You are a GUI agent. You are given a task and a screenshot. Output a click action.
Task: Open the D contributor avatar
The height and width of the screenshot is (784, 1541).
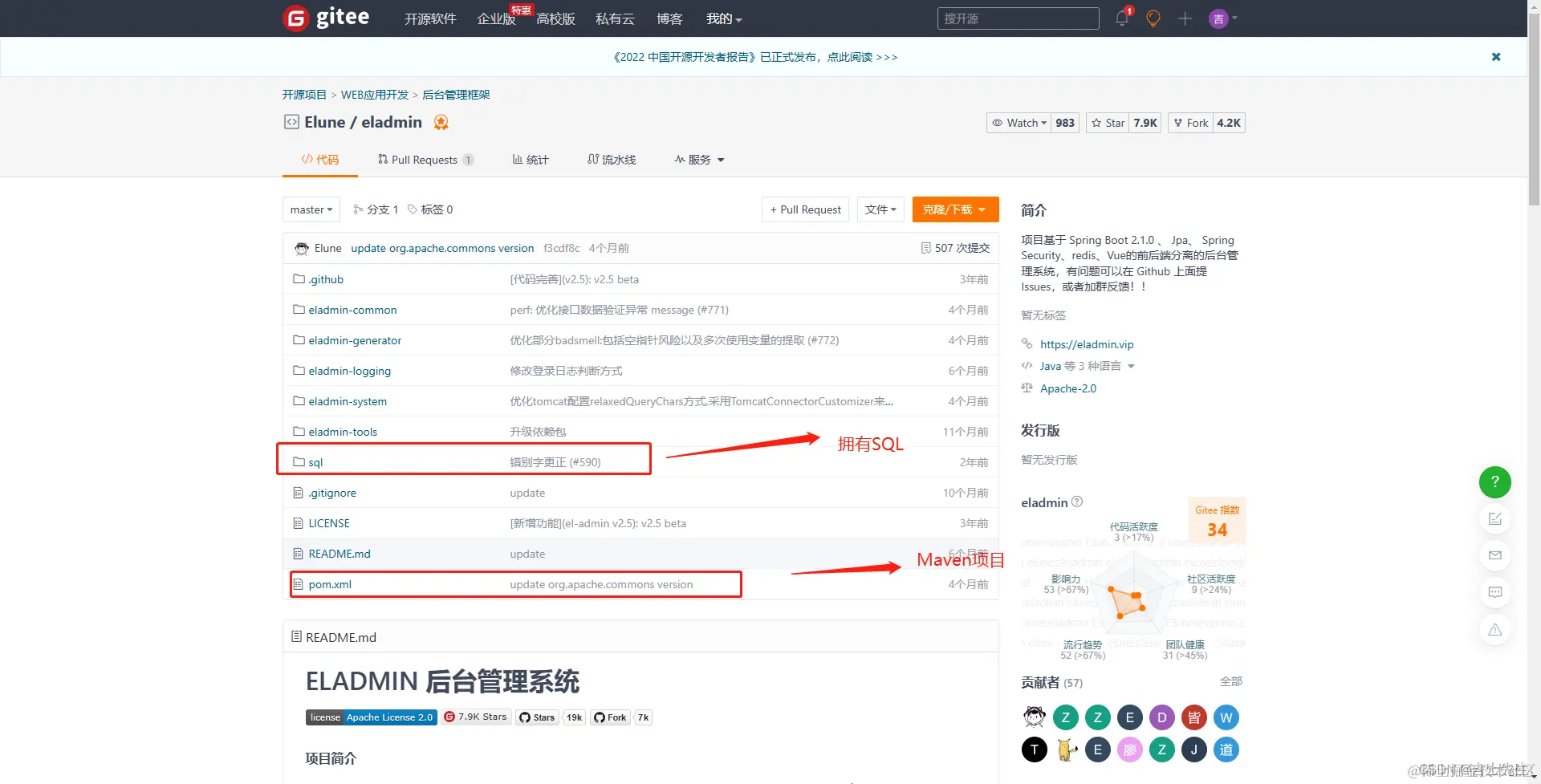[x=1161, y=717]
